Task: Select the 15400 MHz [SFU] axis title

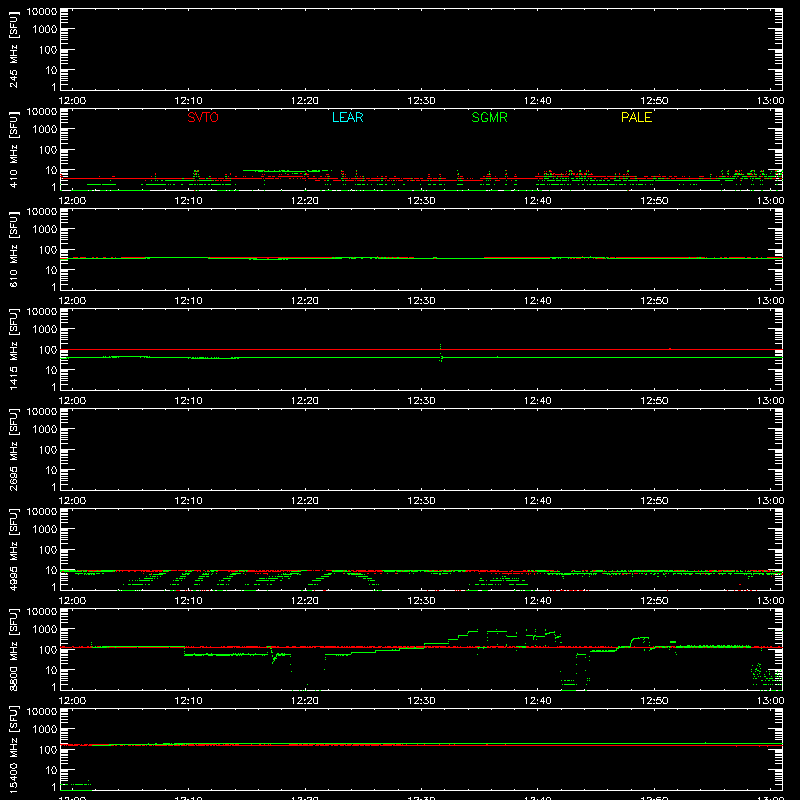Action: pos(14,749)
